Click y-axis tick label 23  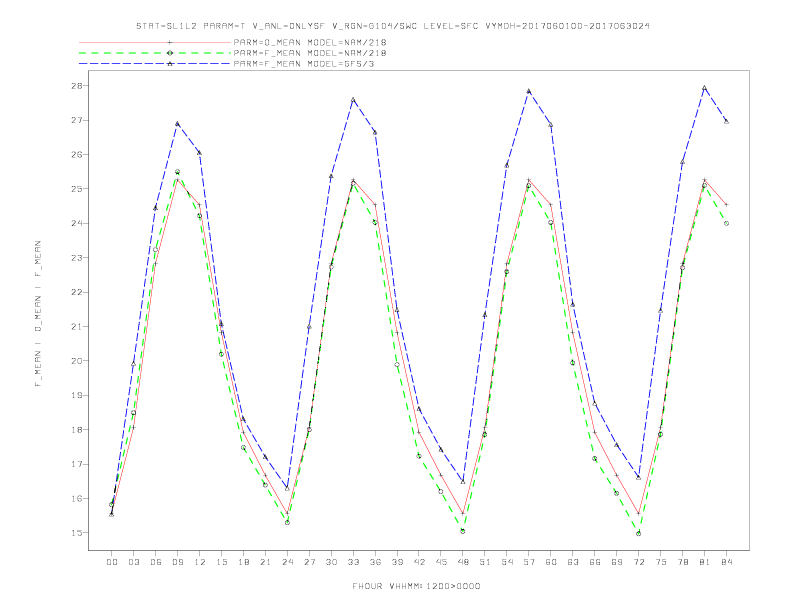[76, 258]
